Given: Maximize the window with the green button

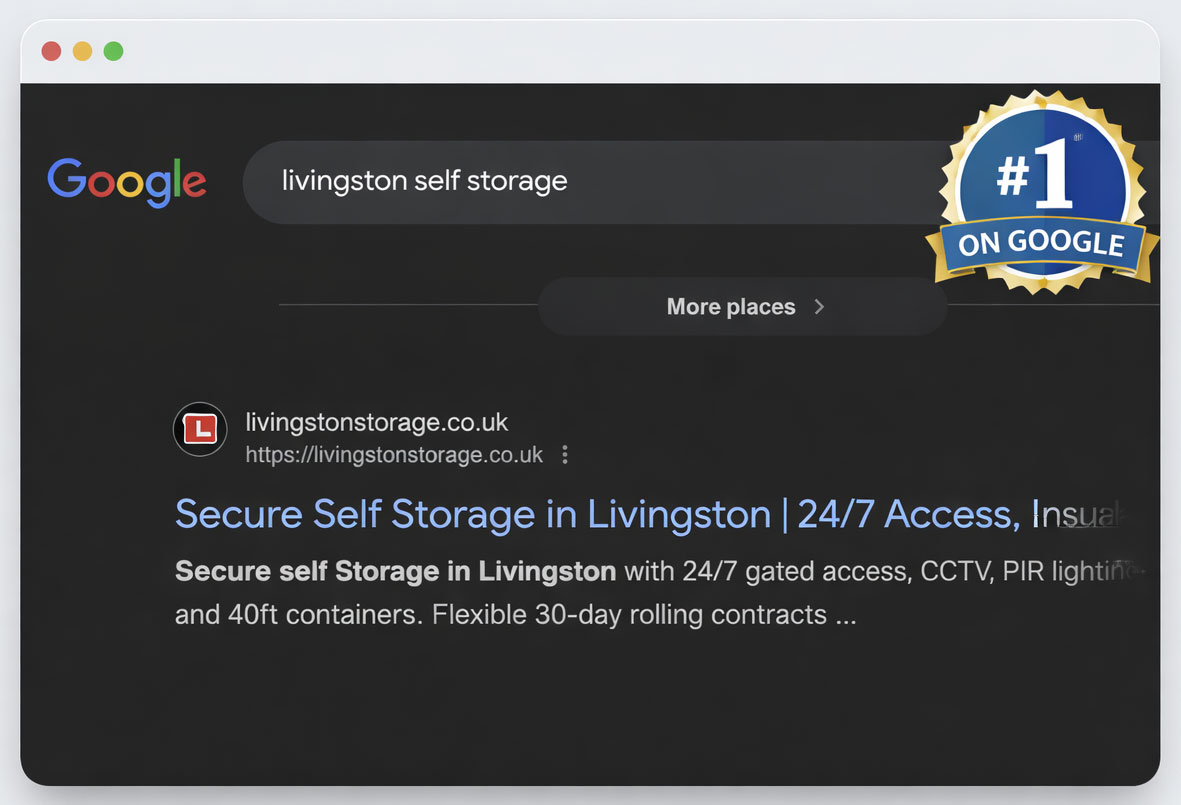Looking at the screenshot, I should point(113,51).
